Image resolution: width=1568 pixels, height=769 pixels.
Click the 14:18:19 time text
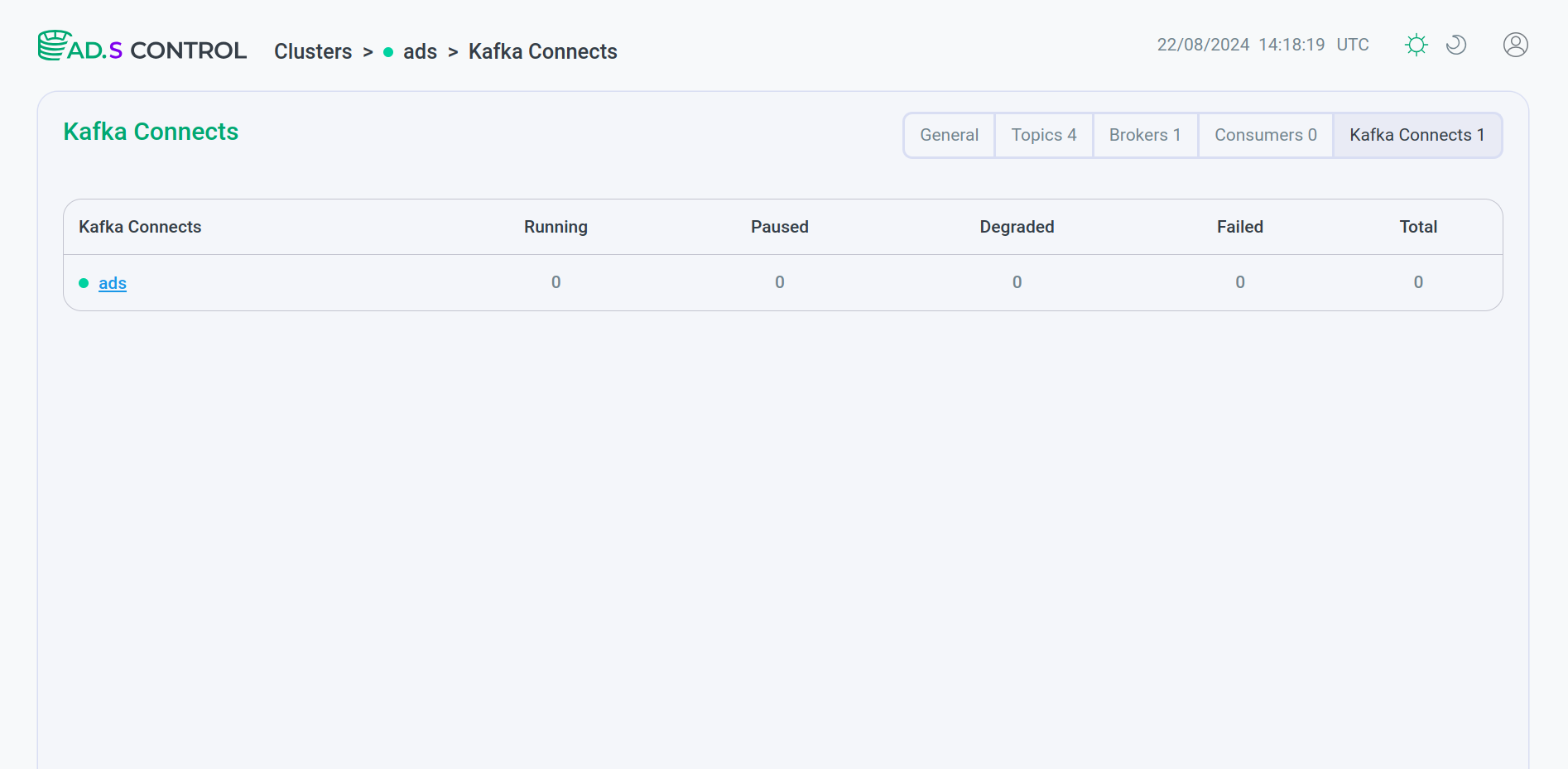(x=1291, y=45)
